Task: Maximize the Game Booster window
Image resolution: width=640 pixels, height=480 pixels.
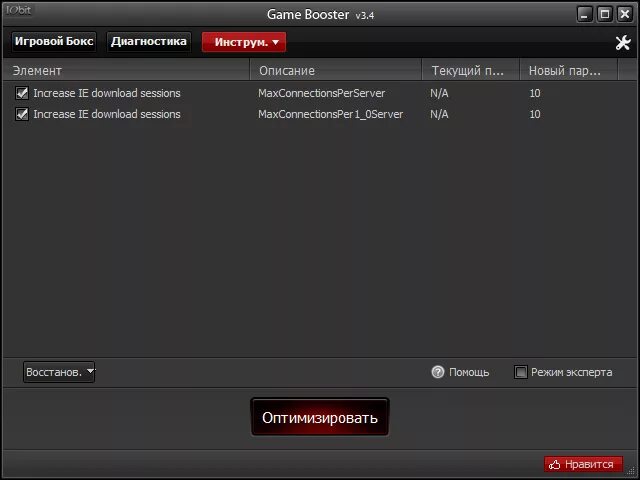Action: [x=604, y=15]
